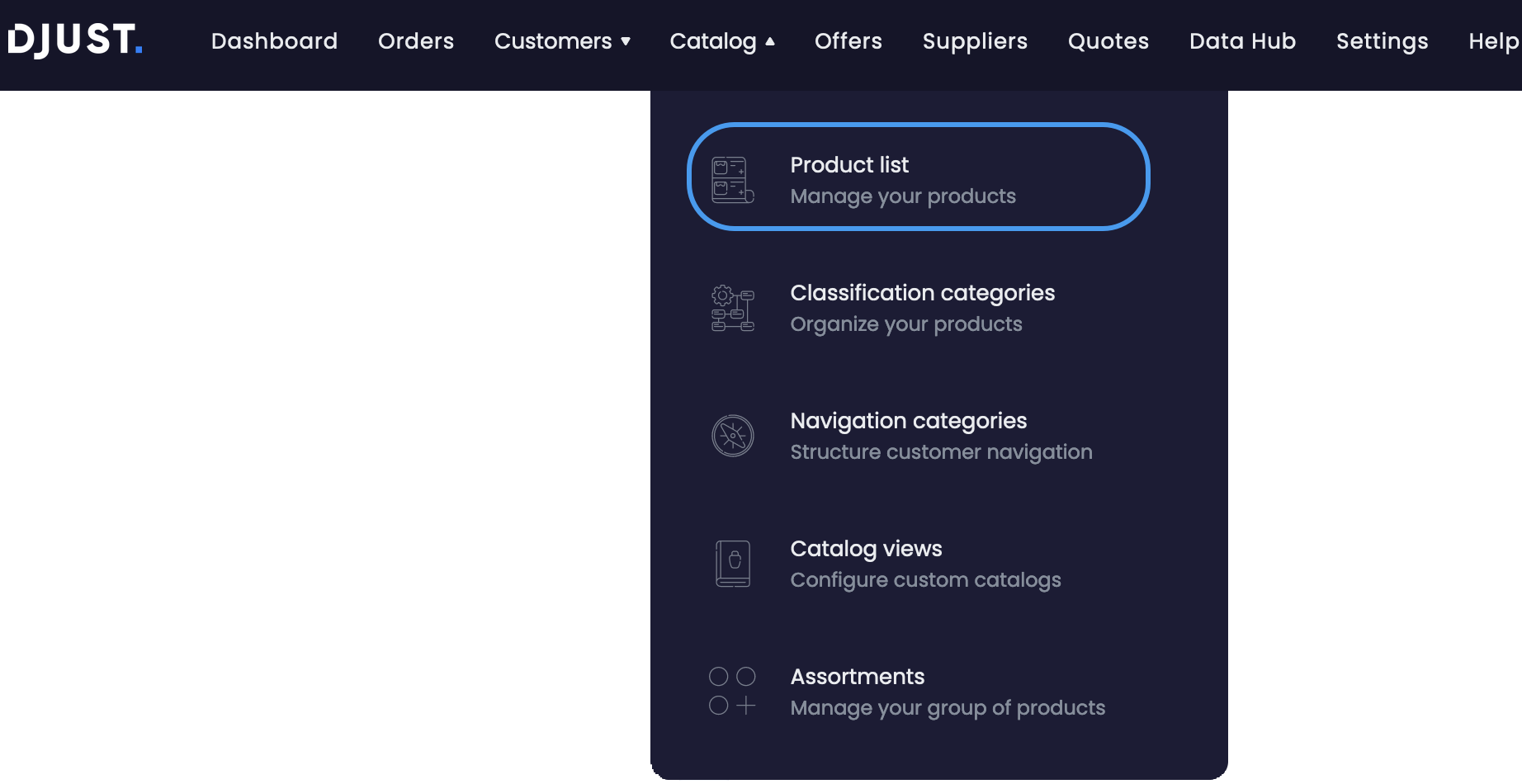
Task: Collapse the open Catalog dropdown
Action: [721, 40]
